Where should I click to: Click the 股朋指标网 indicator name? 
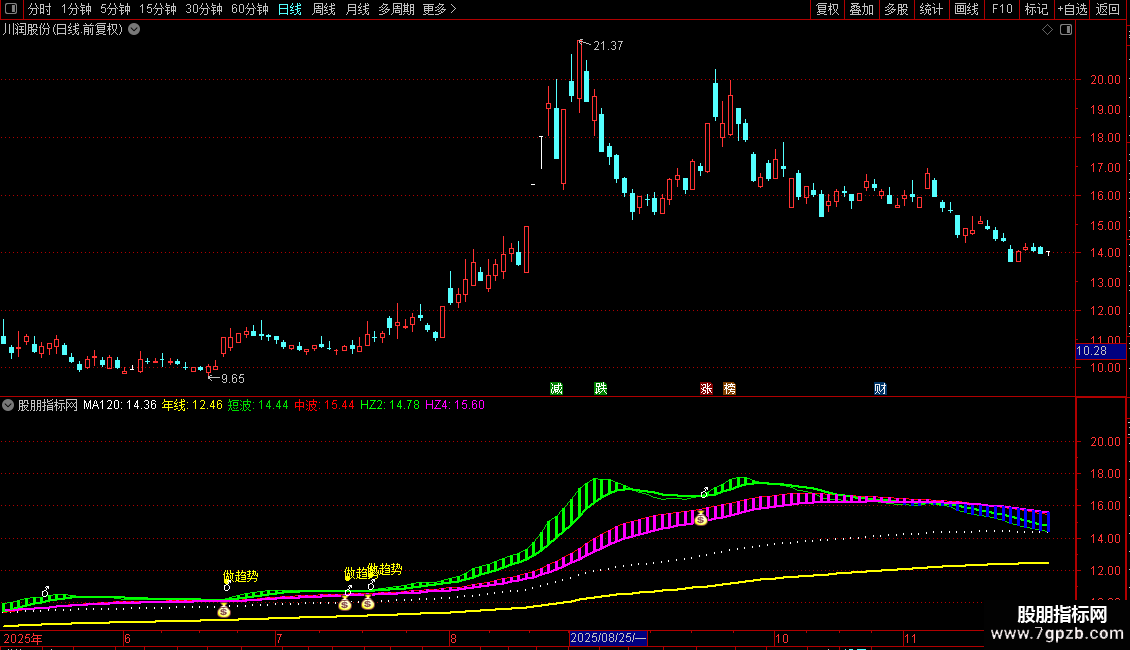click(x=48, y=405)
